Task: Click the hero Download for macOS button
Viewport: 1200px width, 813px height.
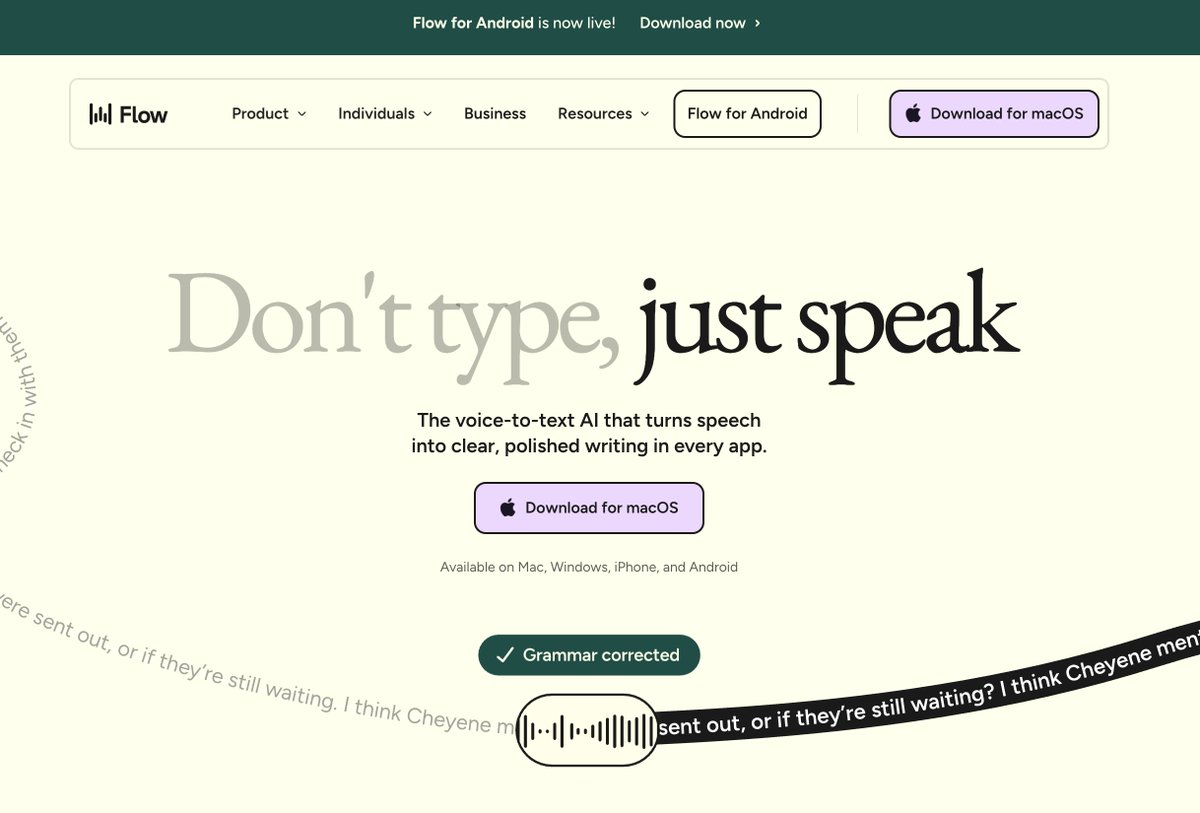Action: tap(589, 508)
